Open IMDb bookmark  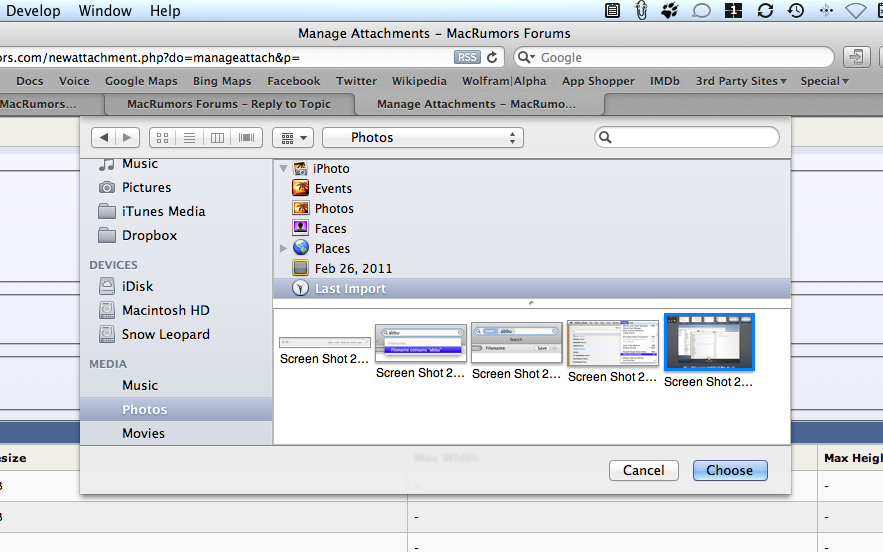(x=665, y=81)
